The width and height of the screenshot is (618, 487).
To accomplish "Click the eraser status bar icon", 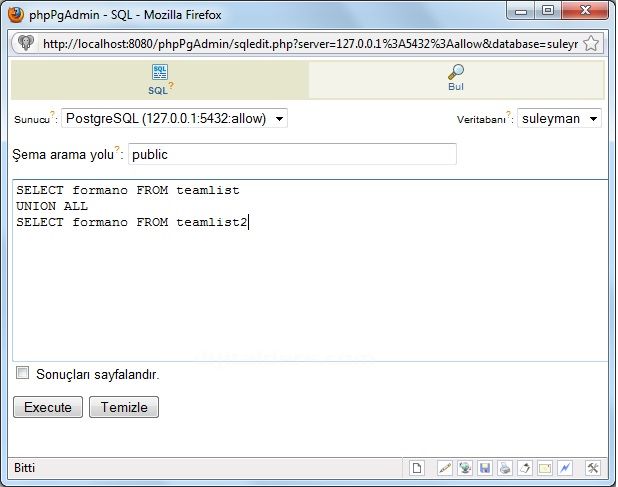I will (525, 468).
